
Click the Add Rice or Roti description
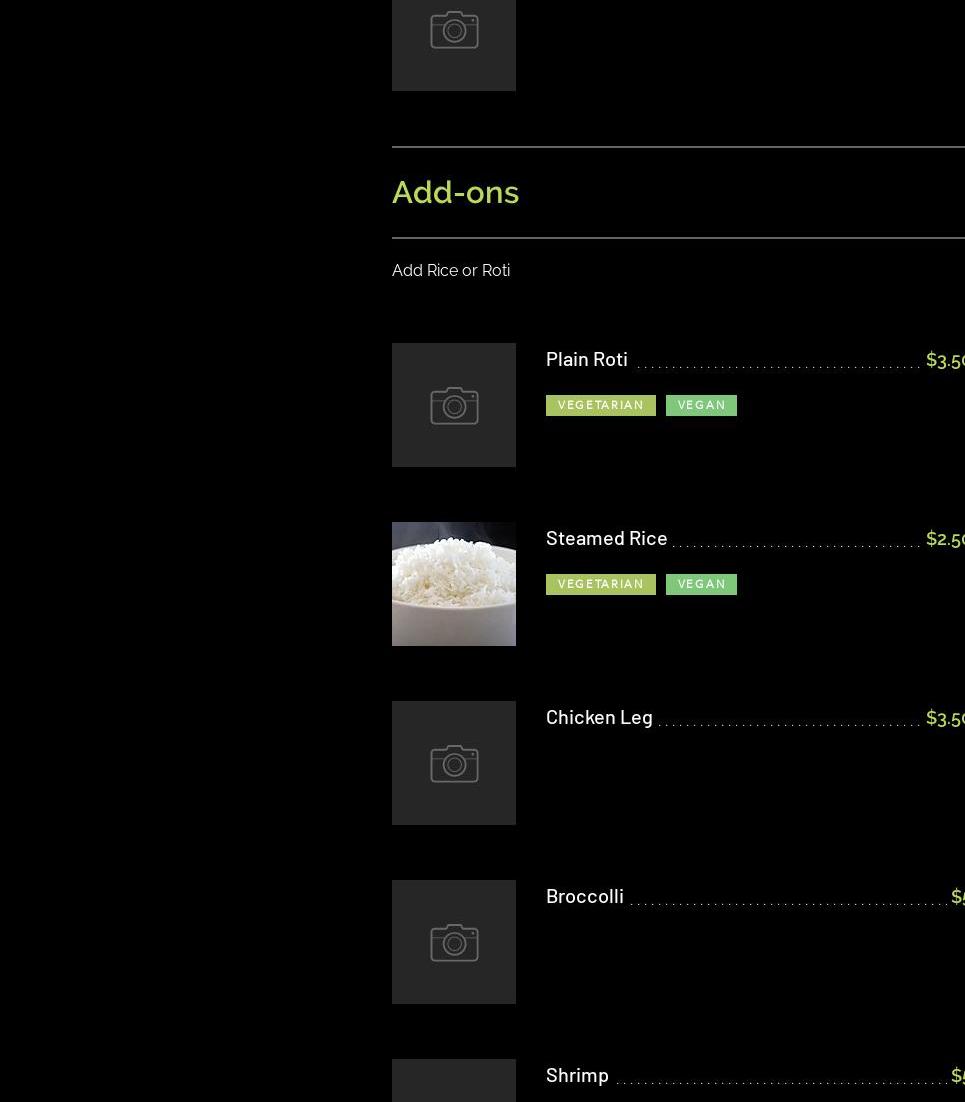pyautogui.click(x=451, y=271)
